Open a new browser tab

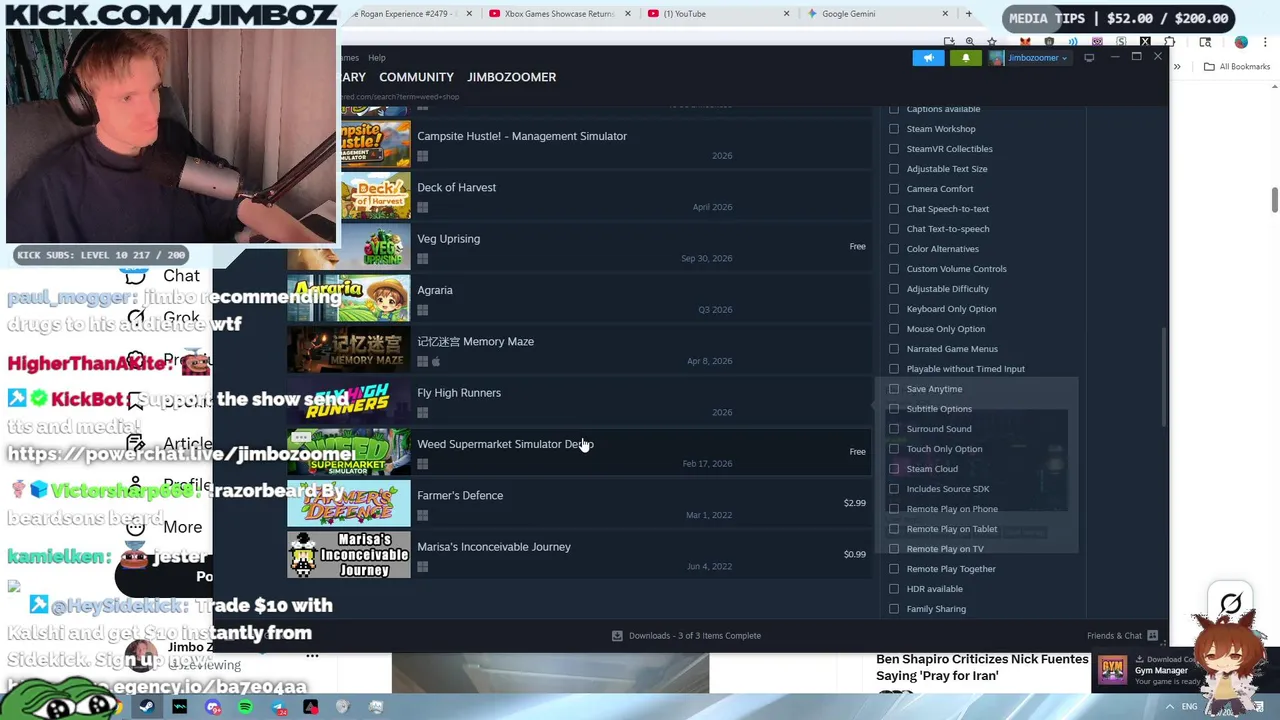(968, 14)
